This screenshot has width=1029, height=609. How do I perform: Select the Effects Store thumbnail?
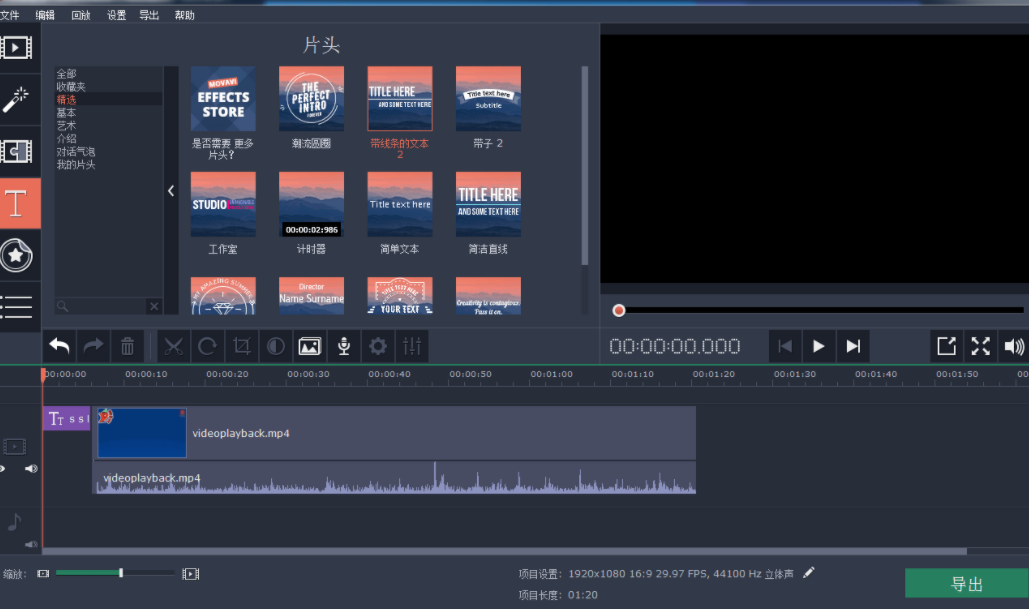[223, 98]
